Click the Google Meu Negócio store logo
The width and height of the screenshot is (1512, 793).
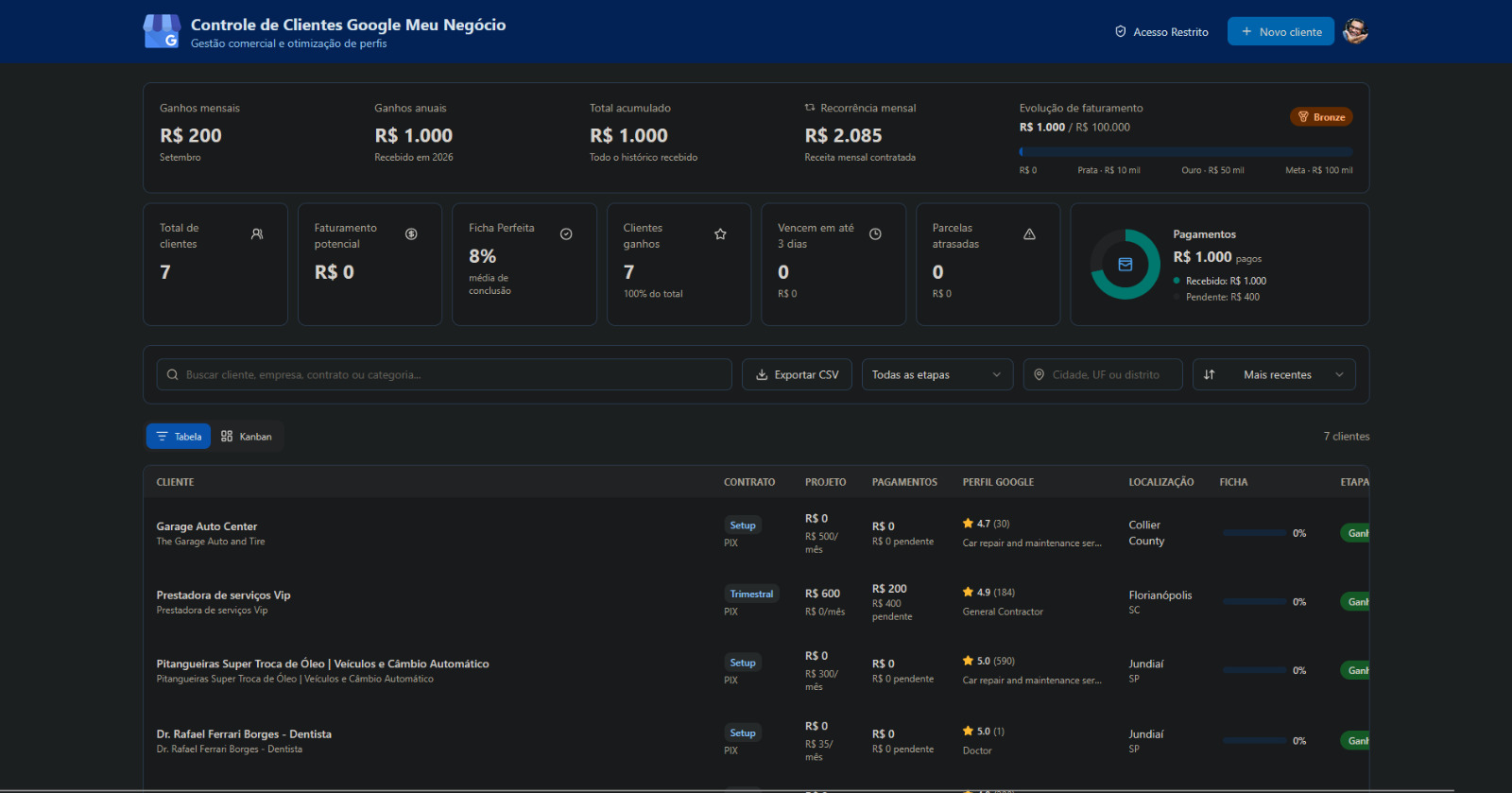click(x=162, y=31)
